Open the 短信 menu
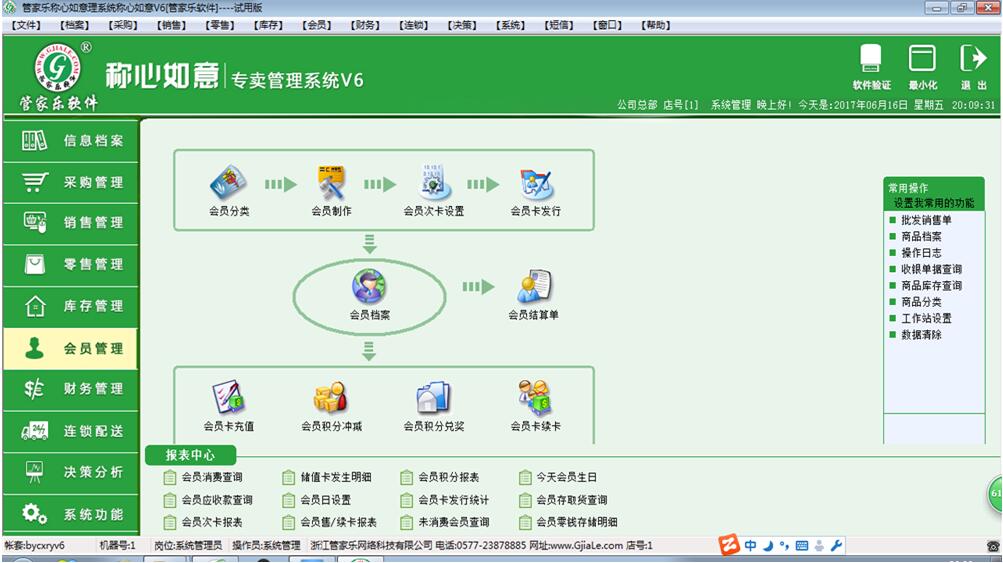 pos(560,25)
